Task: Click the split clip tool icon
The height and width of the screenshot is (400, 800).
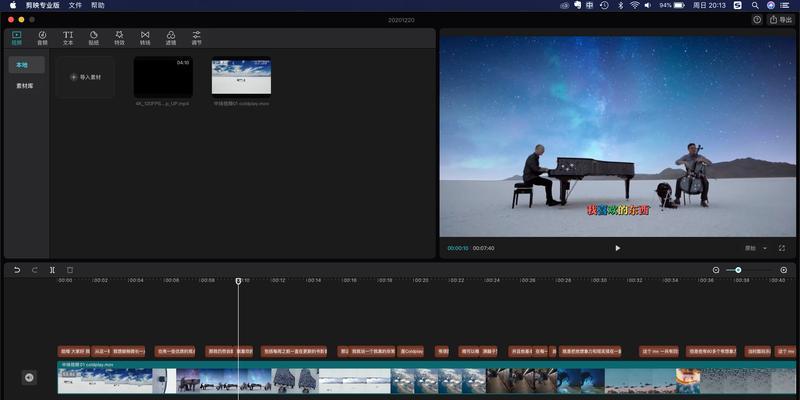Action: (x=52, y=270)
